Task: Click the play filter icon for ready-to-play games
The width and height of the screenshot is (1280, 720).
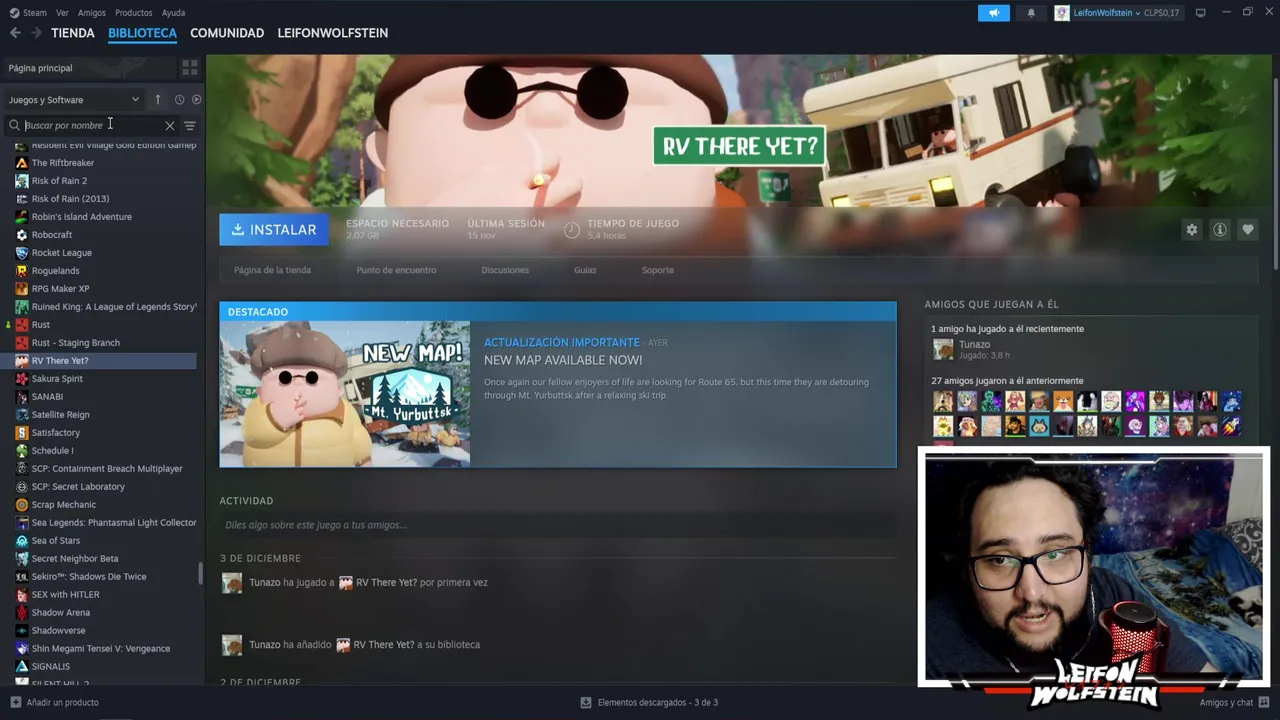Action: click(196, 99)
